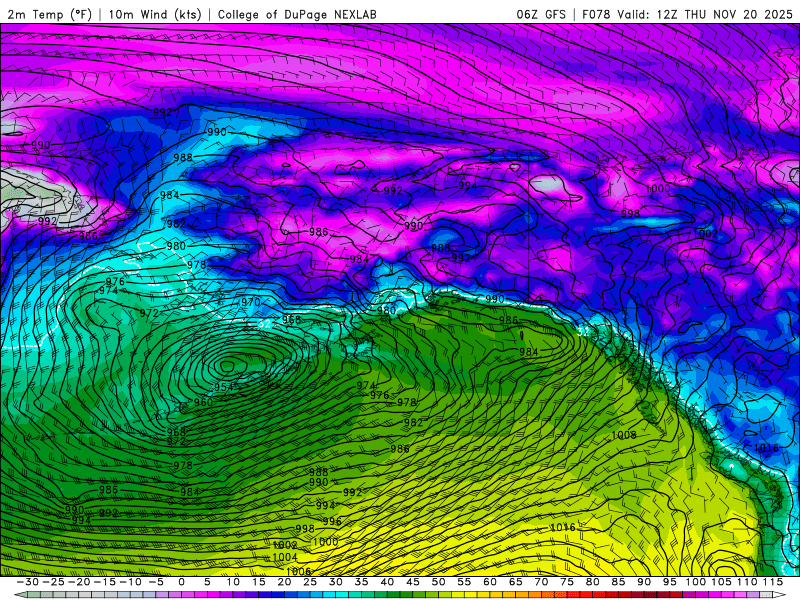Image resolution: width=800 pixels, height=600 pixels.
Task: Click the 35 legend value
Action: [361, 582]
